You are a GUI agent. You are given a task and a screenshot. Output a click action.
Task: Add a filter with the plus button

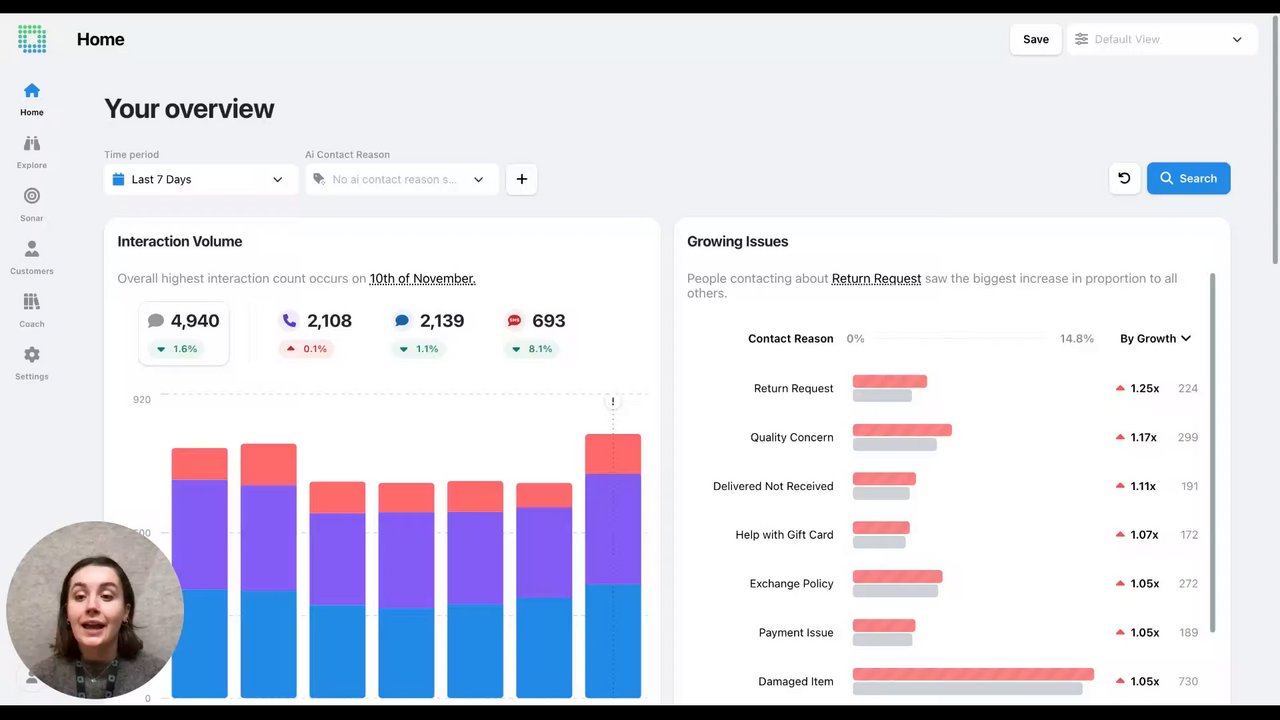click(x=521, y=179)
